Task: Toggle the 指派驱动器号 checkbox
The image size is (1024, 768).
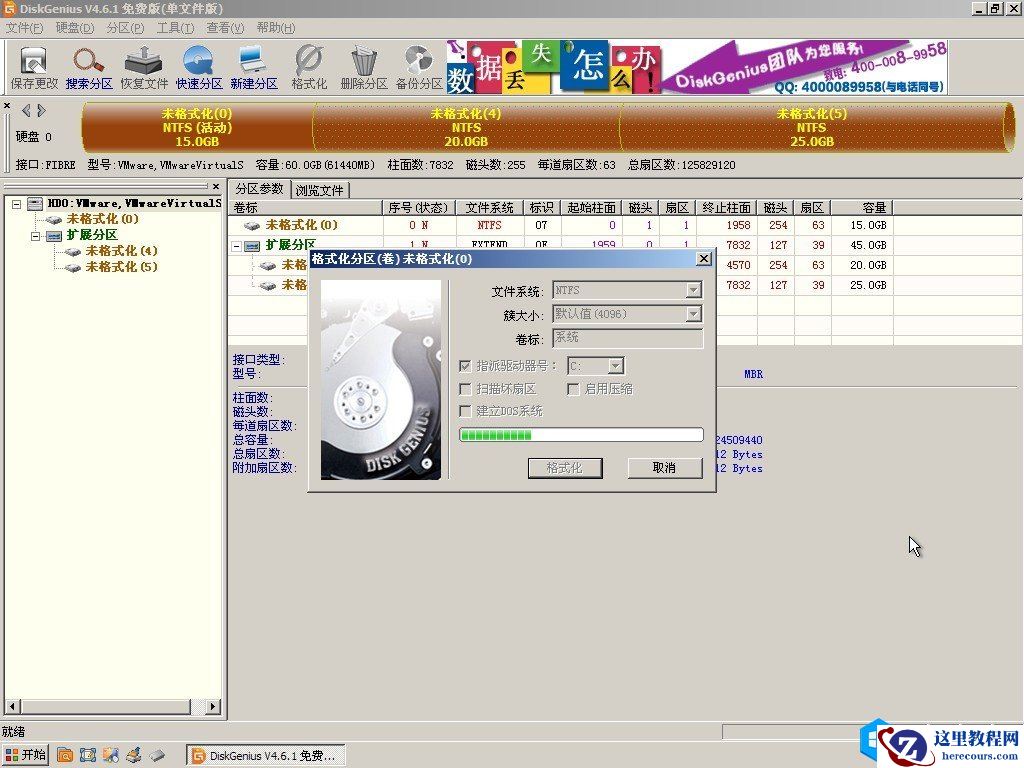Action: point(466,365)
